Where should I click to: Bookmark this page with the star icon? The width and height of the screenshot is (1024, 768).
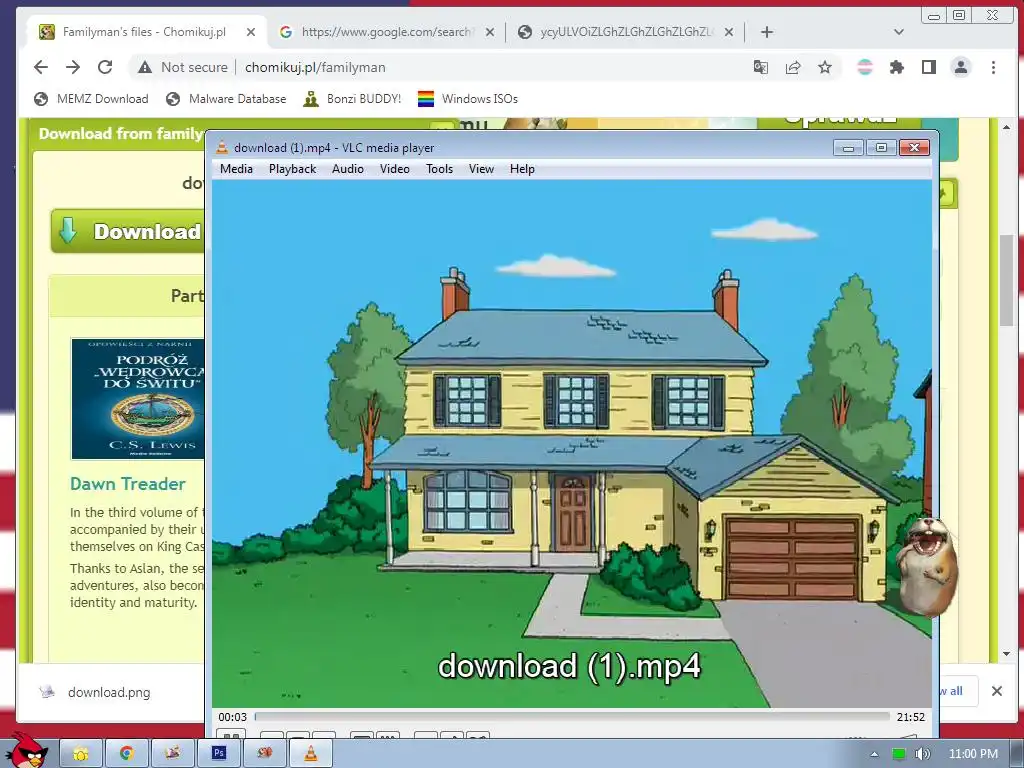pos(825,67)
